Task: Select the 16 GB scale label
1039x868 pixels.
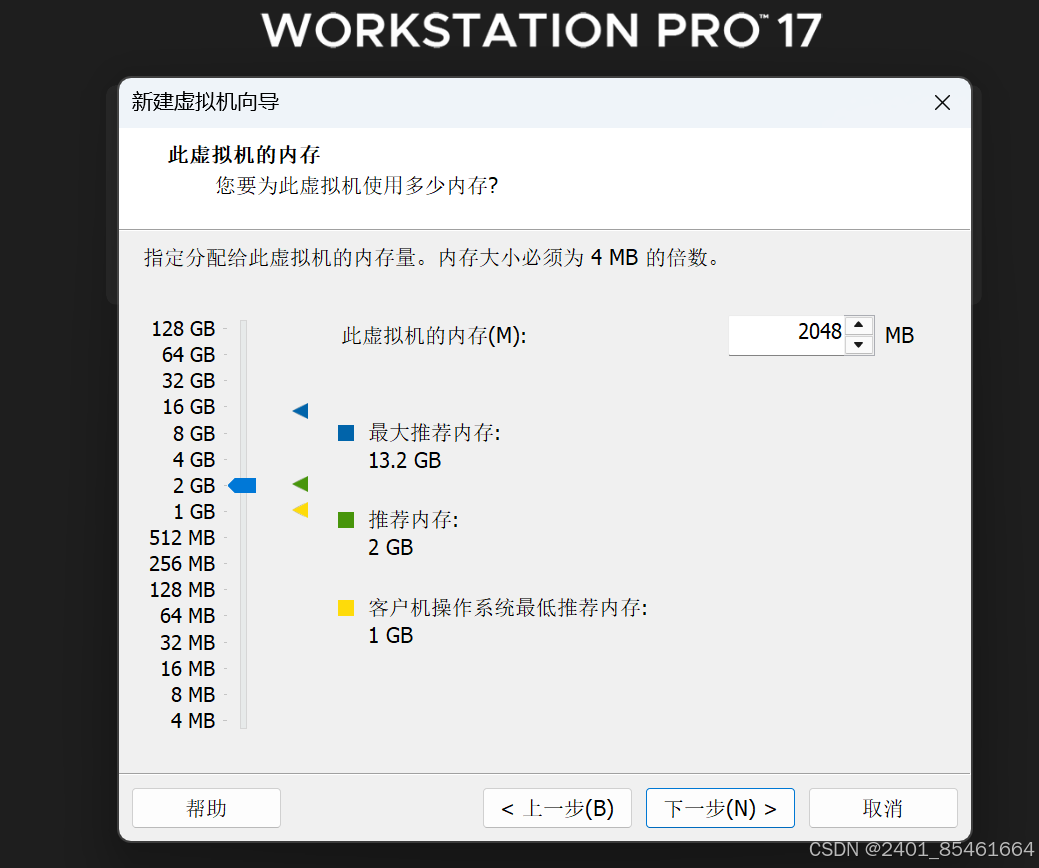Action: click(x=189, y=407)
